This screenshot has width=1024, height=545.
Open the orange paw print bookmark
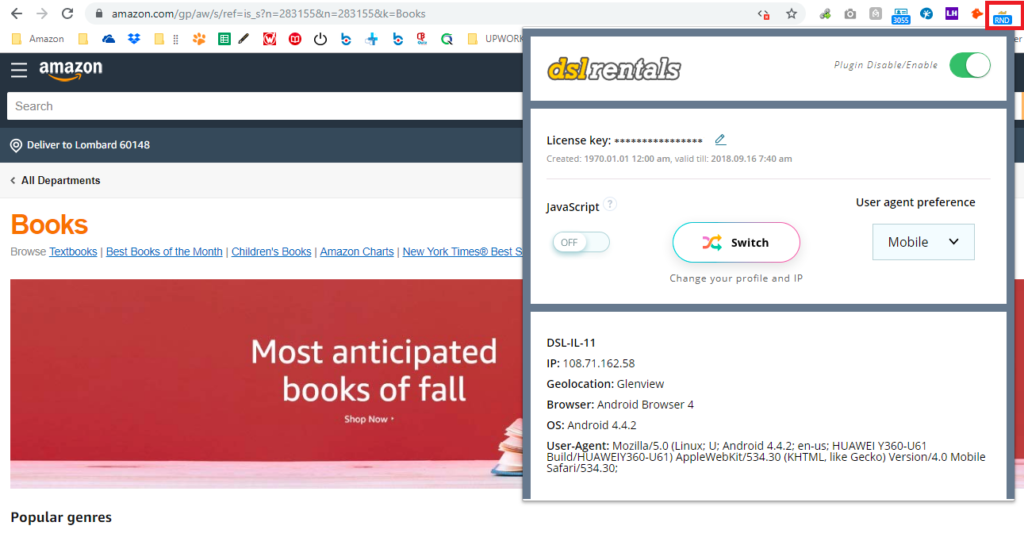tap(199, 39)
